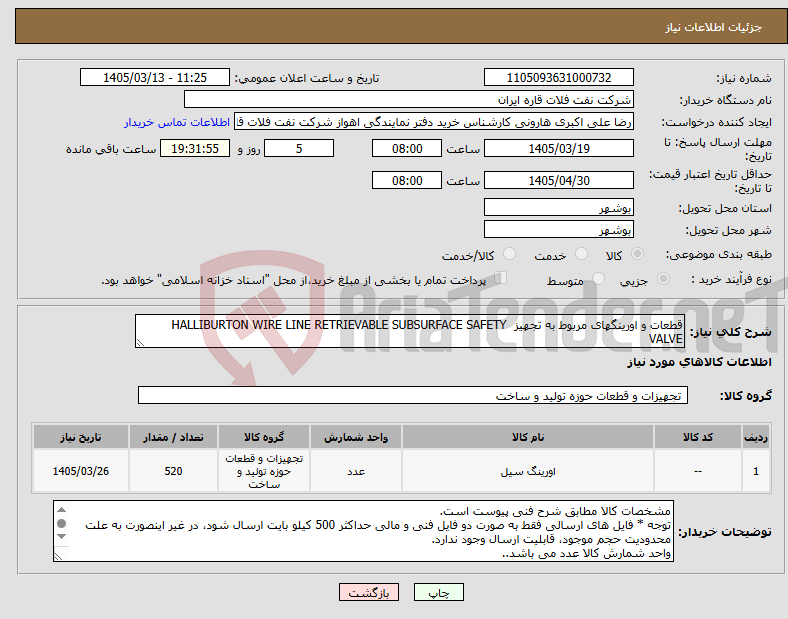Click the remaining days field showing 5
Viewport: 788px width, 619px height.
tap(299, 148)
